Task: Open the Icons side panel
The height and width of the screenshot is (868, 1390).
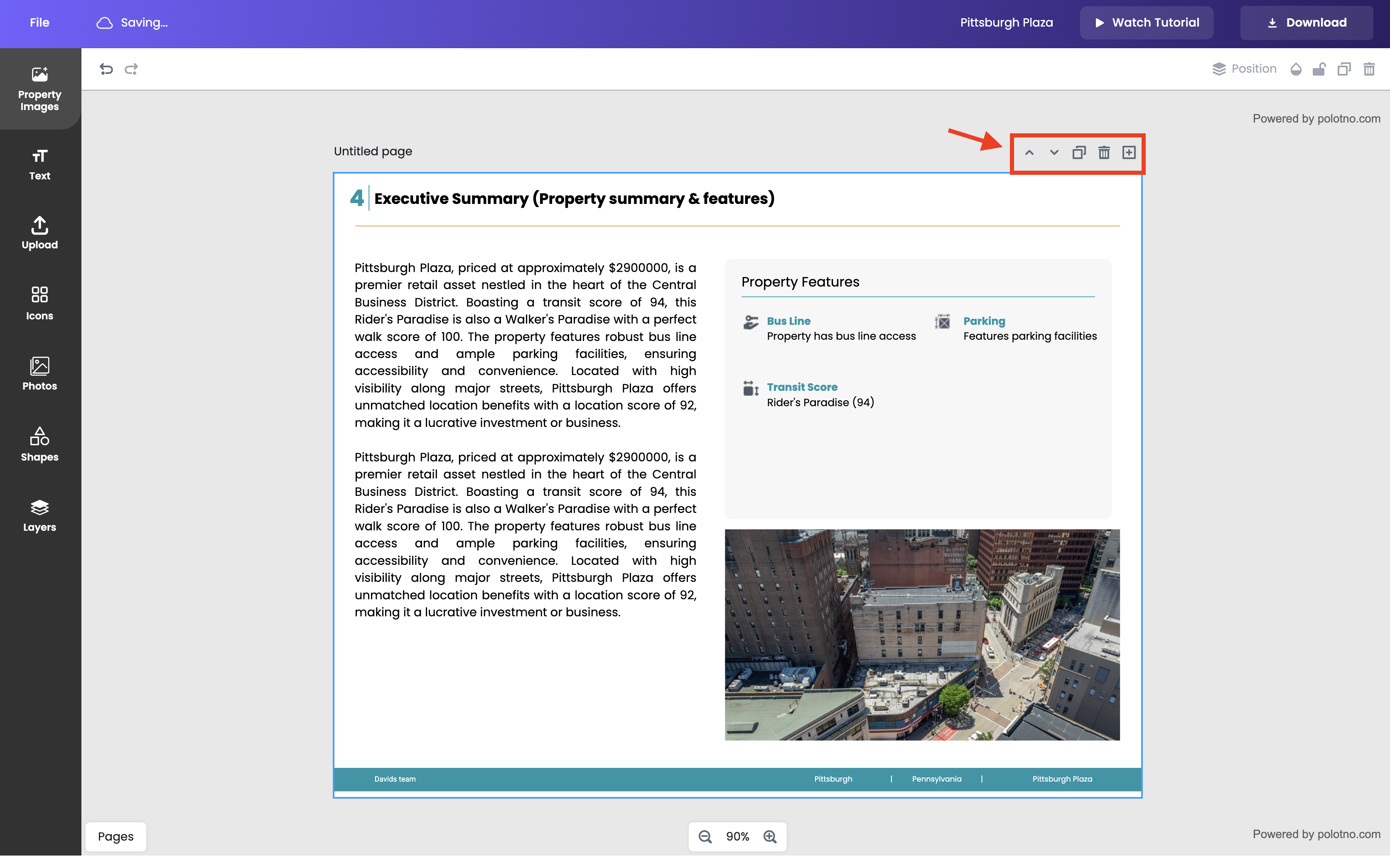Action: (x=39, y=303)
